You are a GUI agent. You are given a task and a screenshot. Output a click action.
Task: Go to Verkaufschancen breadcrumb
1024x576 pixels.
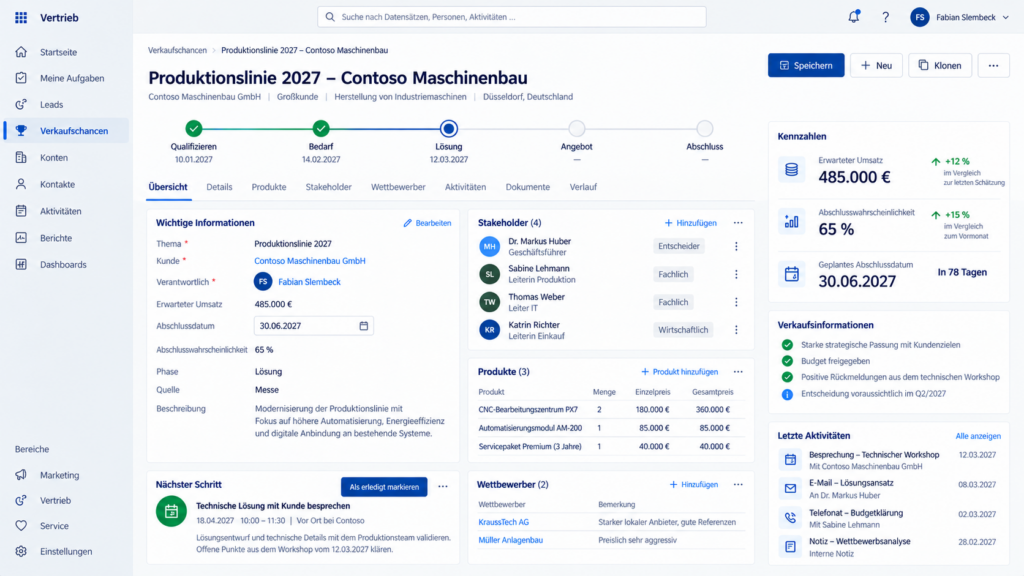tap(178, 50)
